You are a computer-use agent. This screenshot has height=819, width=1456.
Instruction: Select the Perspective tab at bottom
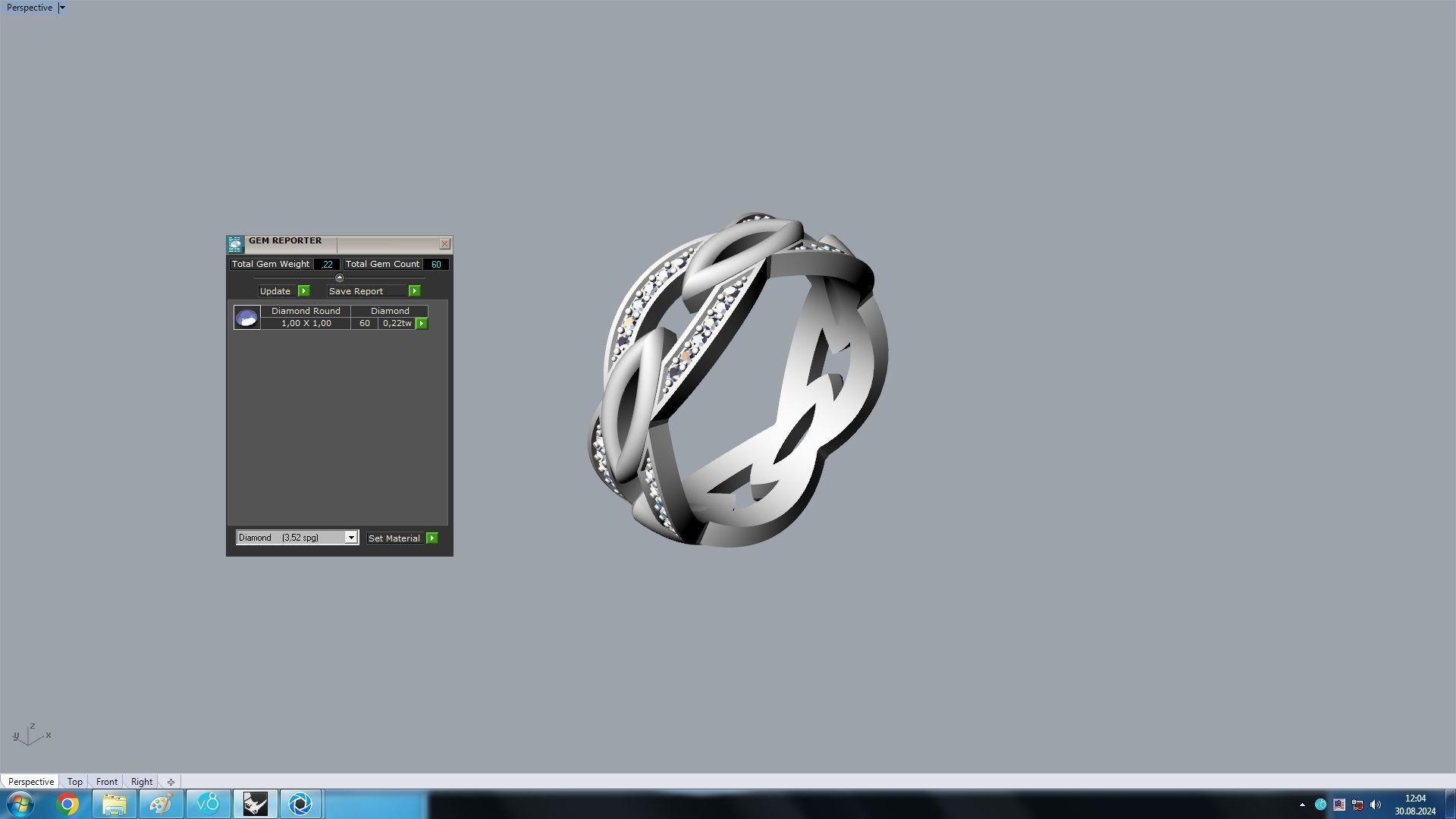(x=31, y=782)
